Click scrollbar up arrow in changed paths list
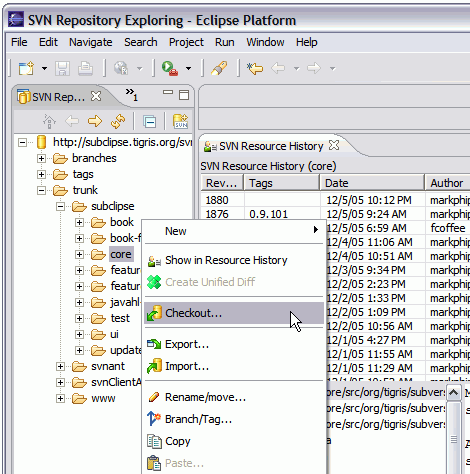This screenshot has height=474, width=470. coord(453,393)
